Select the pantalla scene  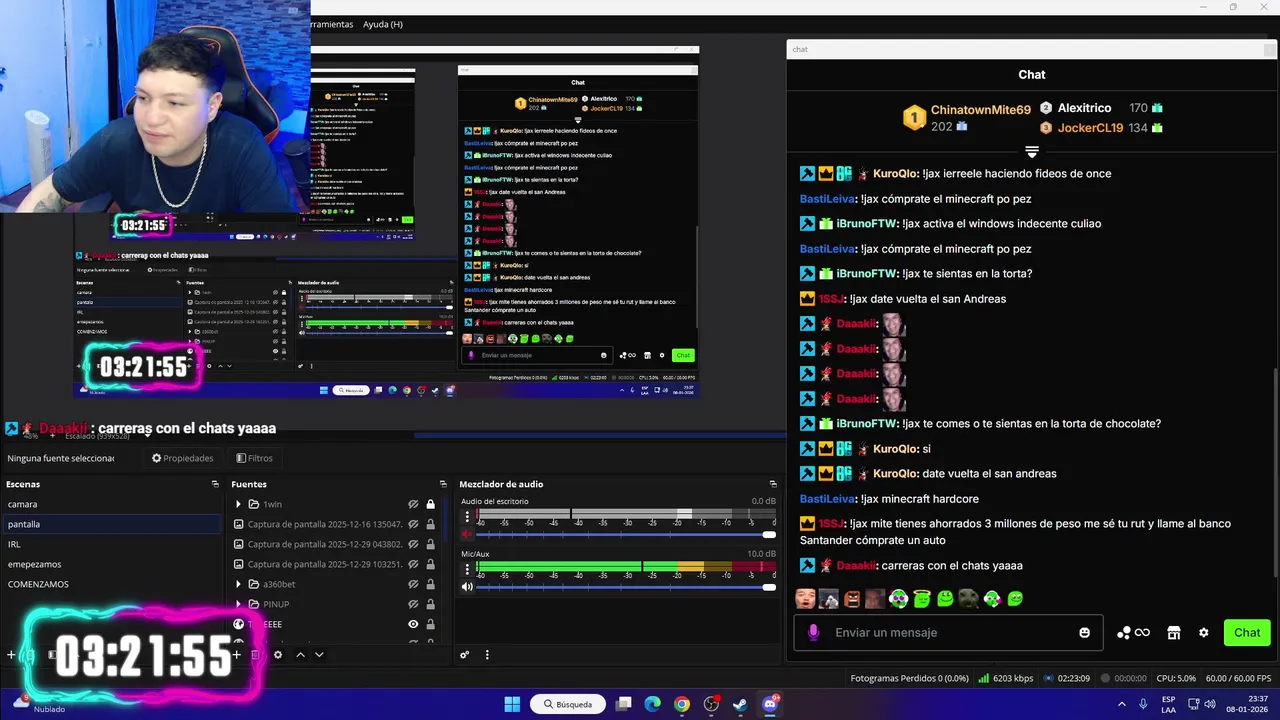tap(110, 524)
